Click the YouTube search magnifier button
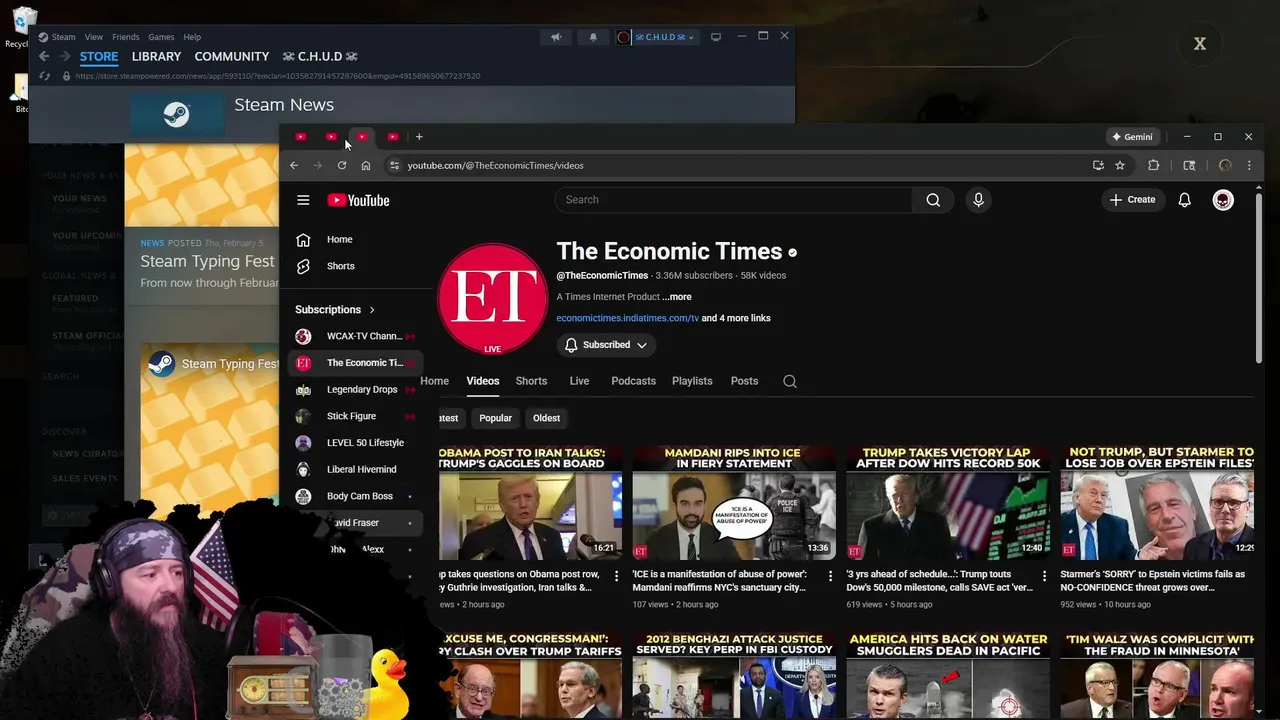Image resolution: width=1280 pixels, height=720 pixels. click(x=933, y=200)
